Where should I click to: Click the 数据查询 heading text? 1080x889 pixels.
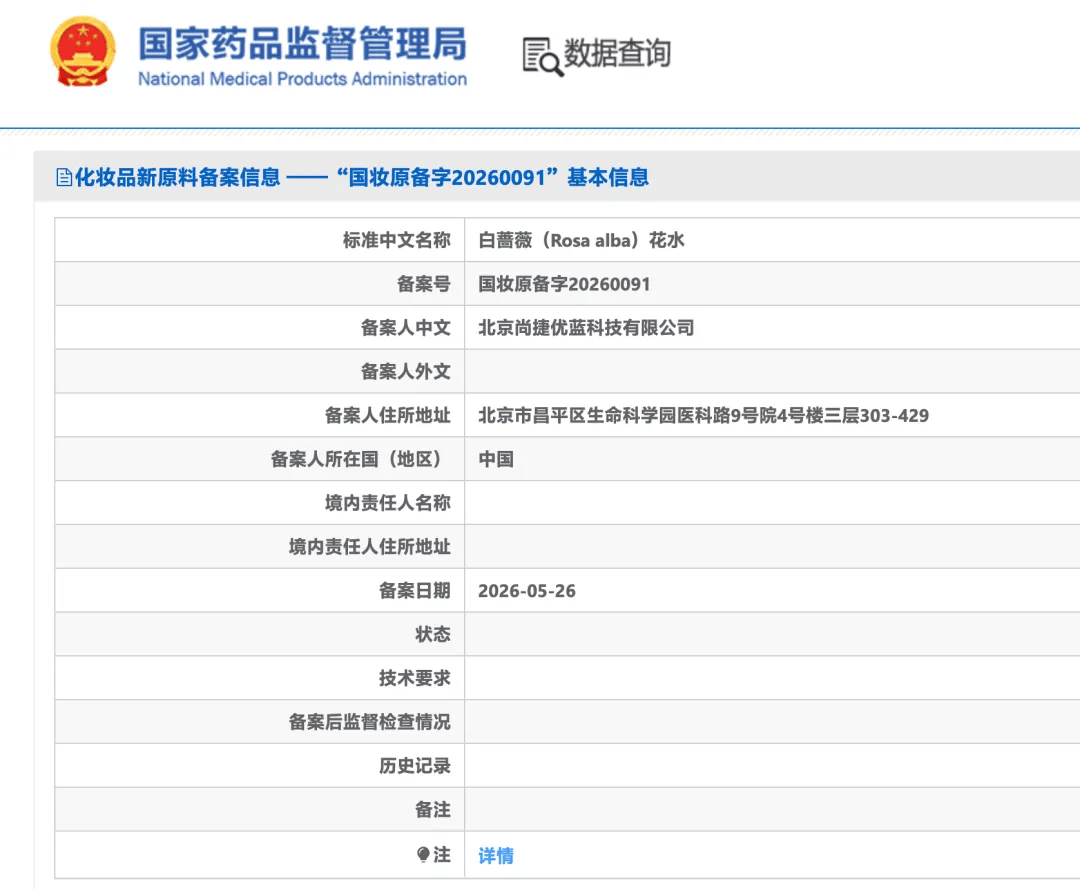pos(617,54)
